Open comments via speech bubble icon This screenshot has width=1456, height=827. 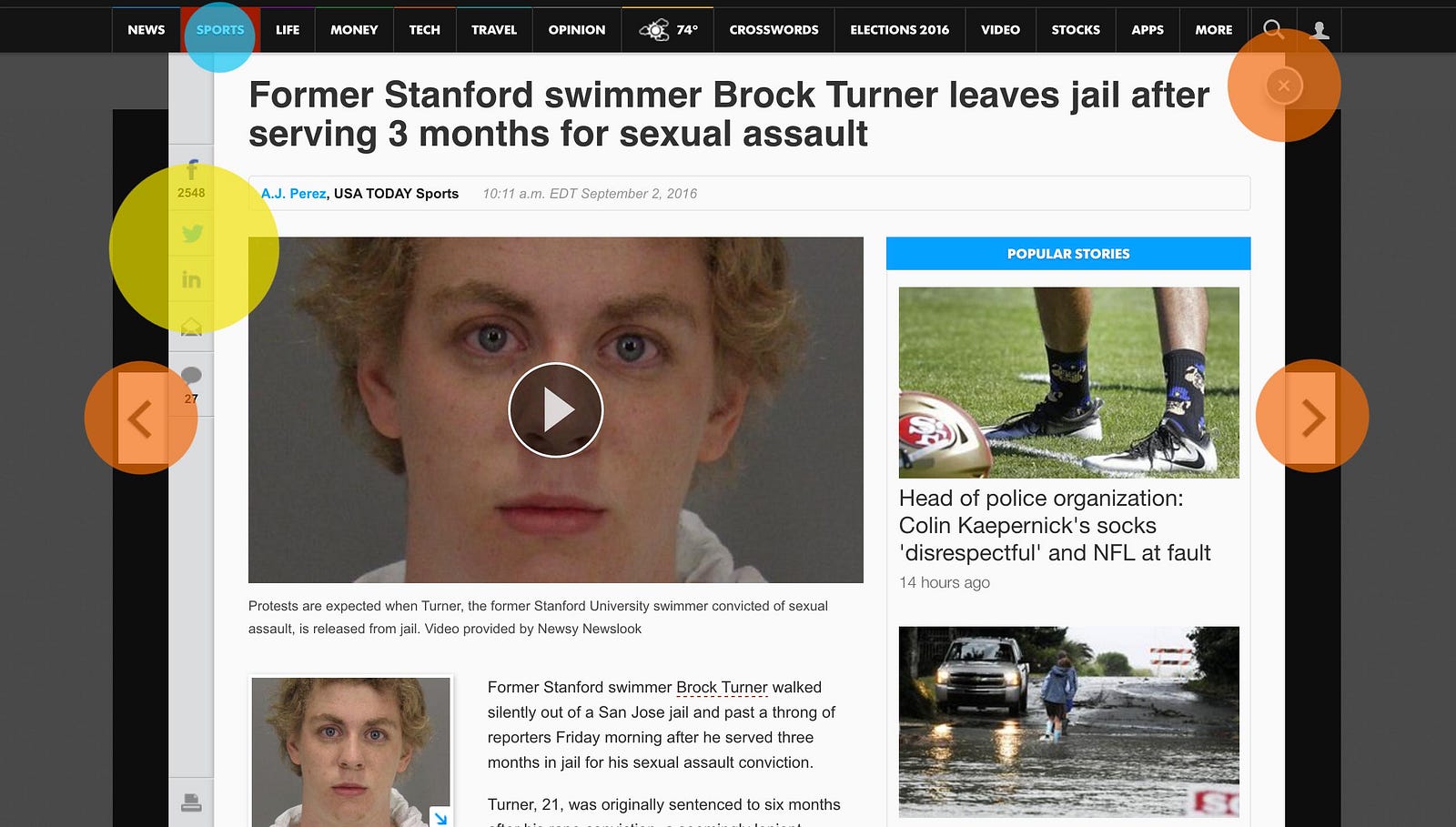click(x=191, y=375)
